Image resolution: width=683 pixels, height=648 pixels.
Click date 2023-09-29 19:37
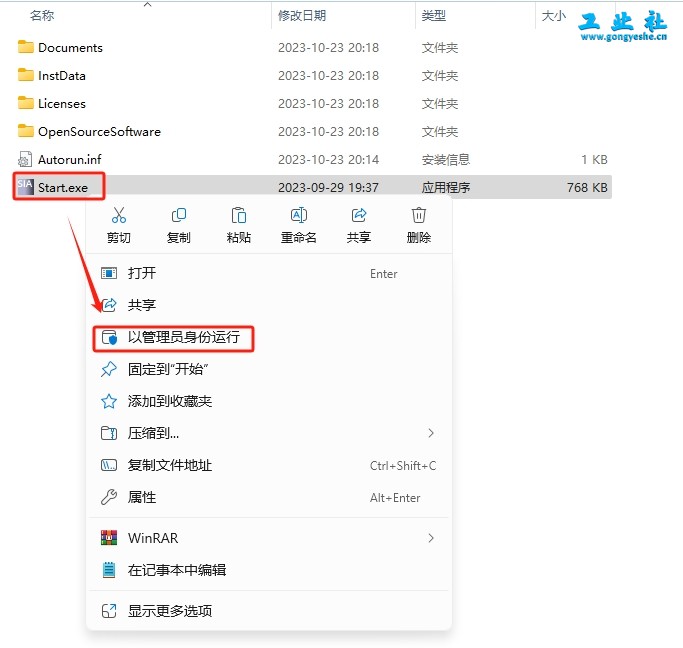click(x=328, y=187)
